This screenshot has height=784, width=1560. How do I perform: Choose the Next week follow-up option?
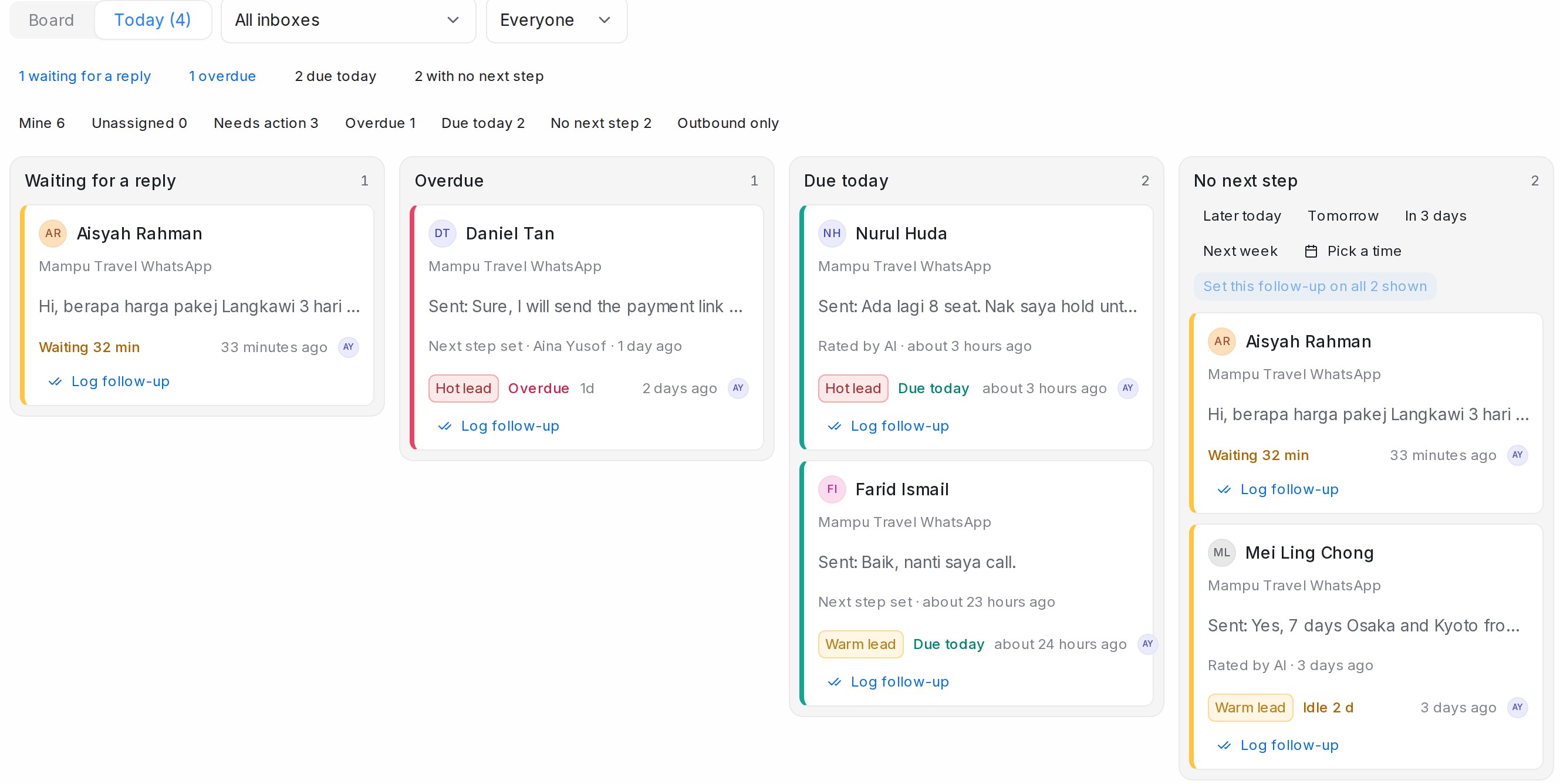(1240, 251)
